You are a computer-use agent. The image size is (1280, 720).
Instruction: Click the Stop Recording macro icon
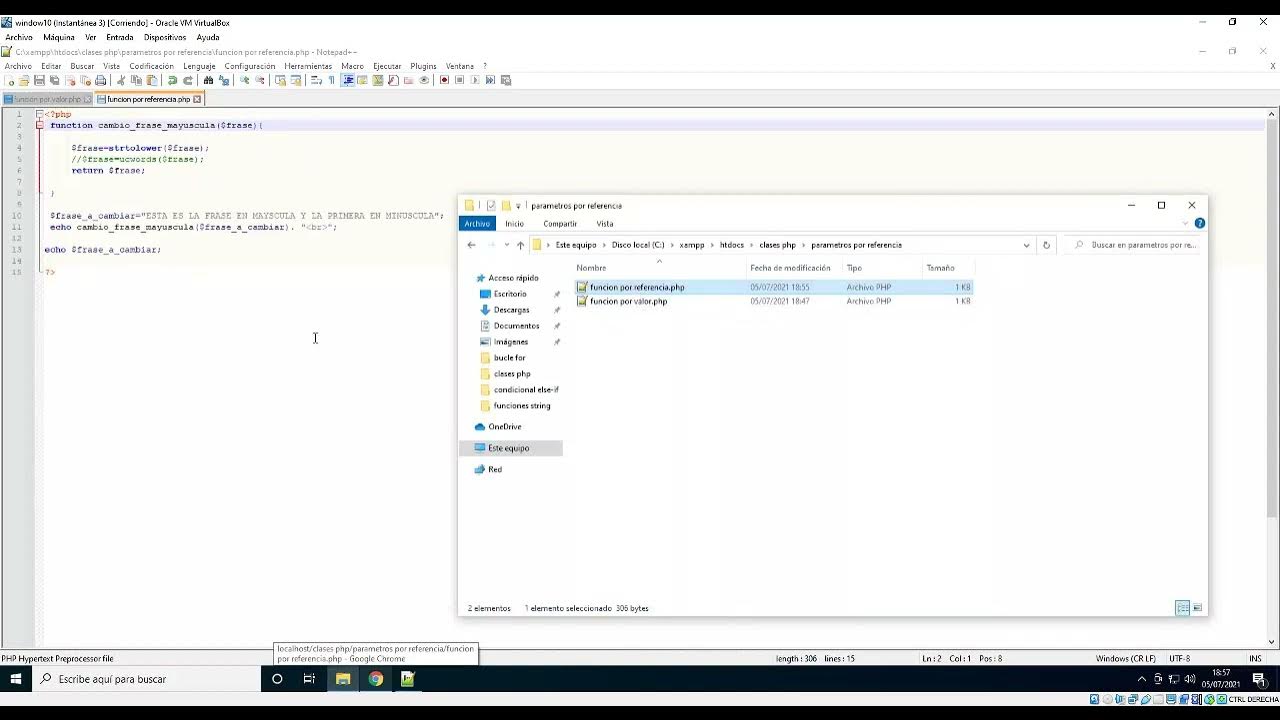pyautogui.click(x=459, y=80)
